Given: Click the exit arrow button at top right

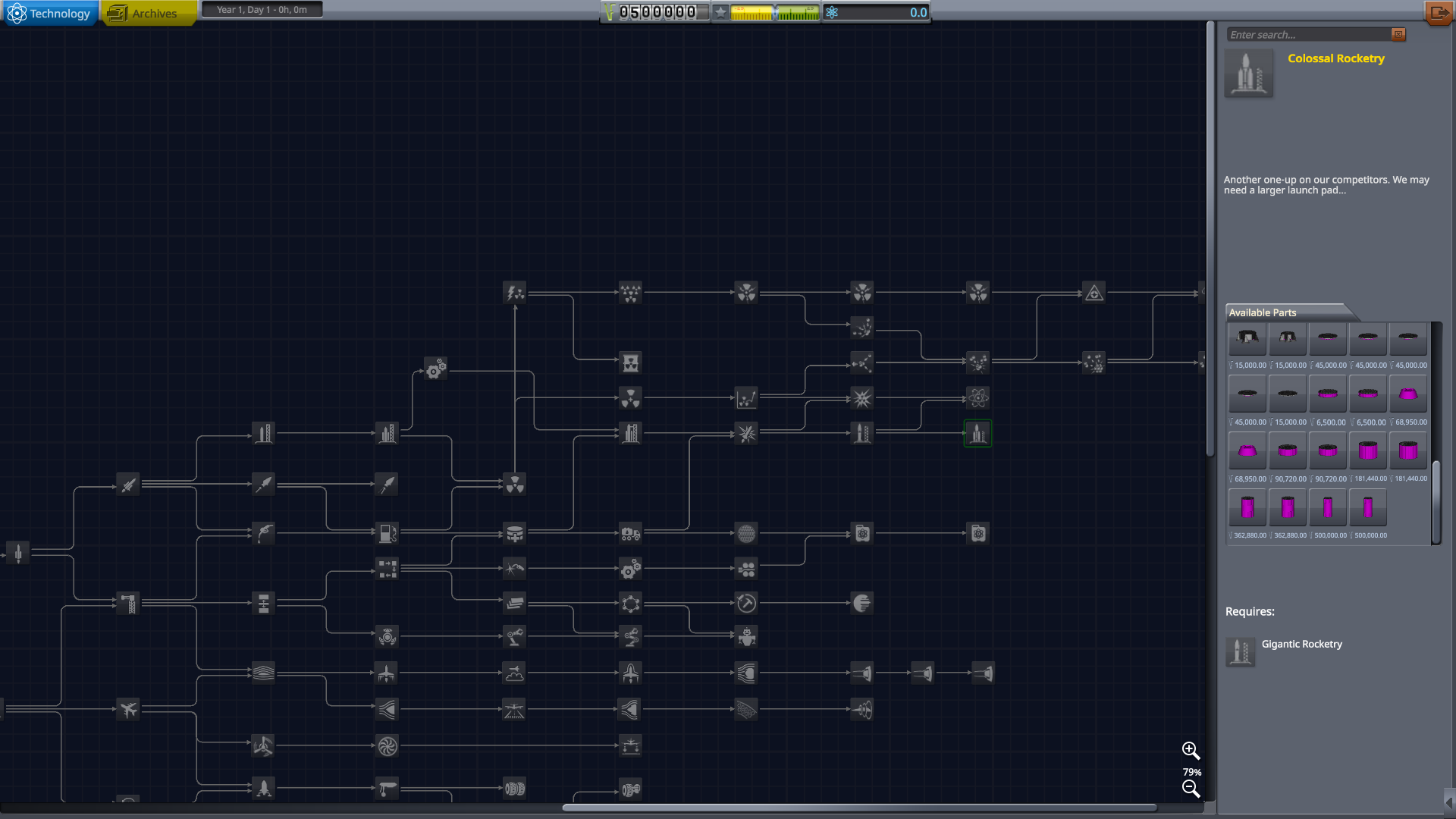Looking at the screenshot, I should coord(1439,13).
